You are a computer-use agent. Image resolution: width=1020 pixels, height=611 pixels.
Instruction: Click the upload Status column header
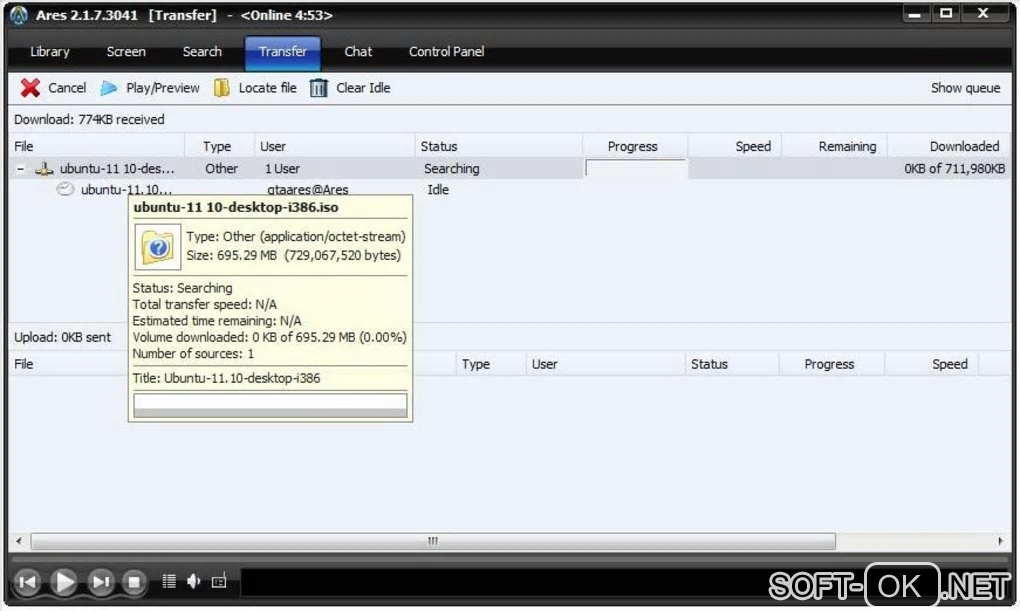732,364
